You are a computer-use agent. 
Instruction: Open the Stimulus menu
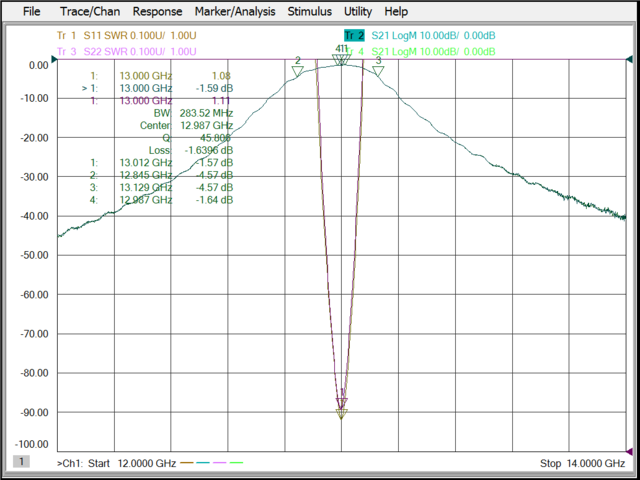[x=310, y=11]
